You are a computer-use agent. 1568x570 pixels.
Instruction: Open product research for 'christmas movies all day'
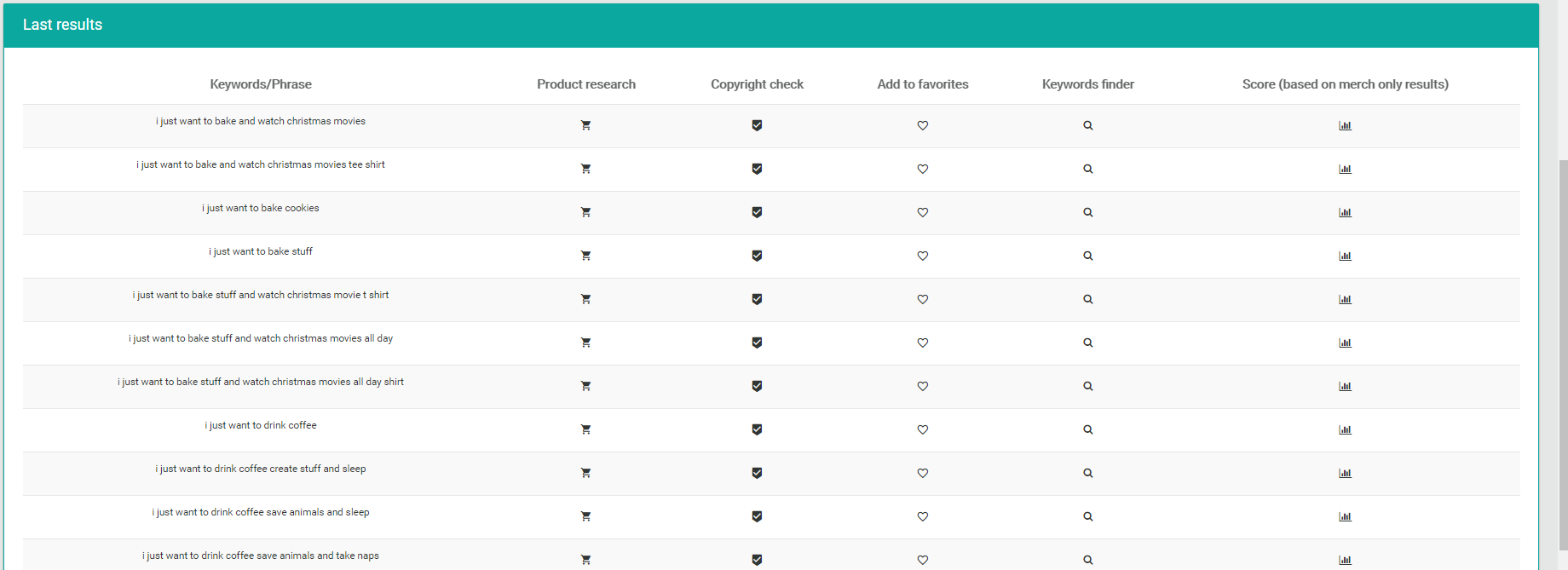[x=585, y=343]
